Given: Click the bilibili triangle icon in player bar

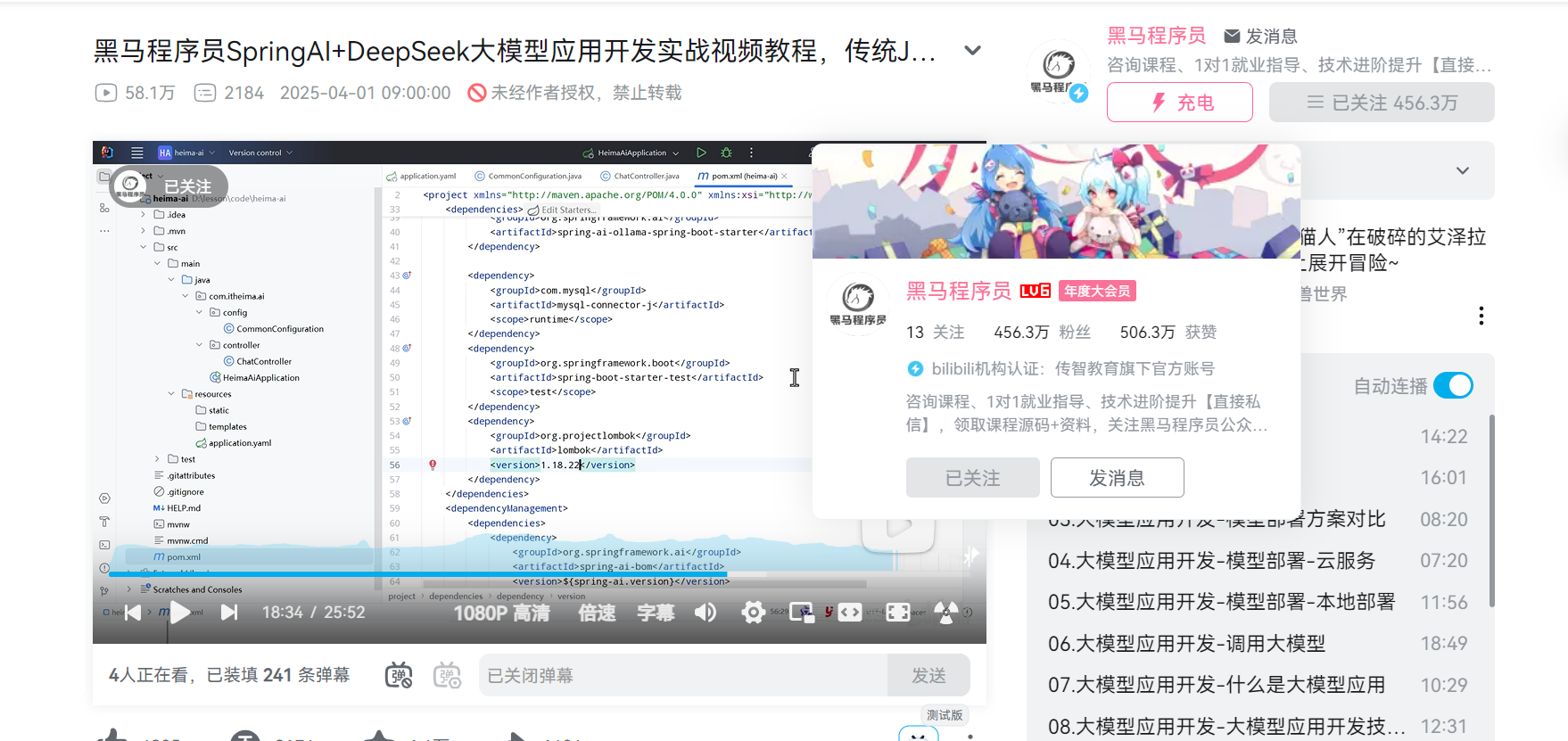Looking at the screenshot, I should [x=945, y=613].
